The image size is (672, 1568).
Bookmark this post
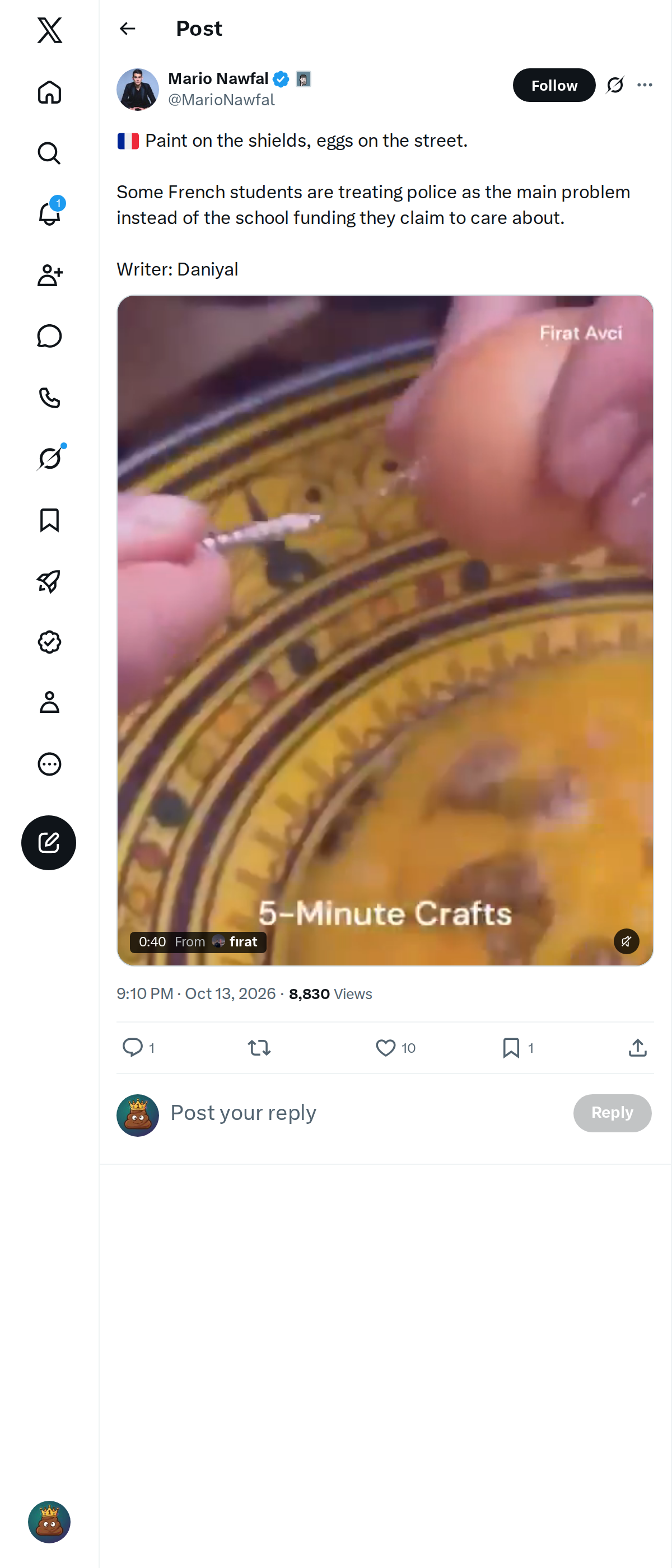(x=511, y=1048)
